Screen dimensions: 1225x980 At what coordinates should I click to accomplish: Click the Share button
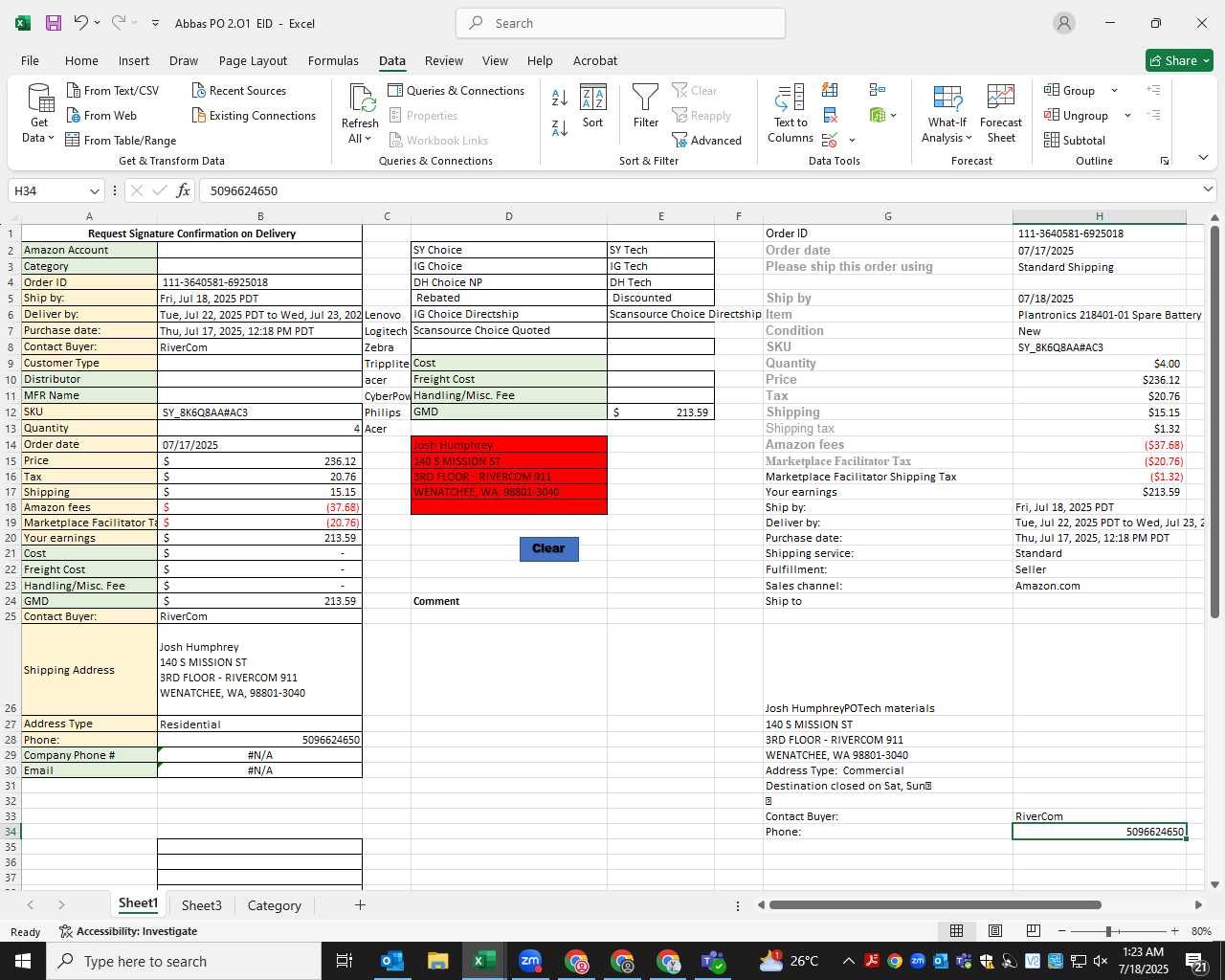(x=1179, y=60)
